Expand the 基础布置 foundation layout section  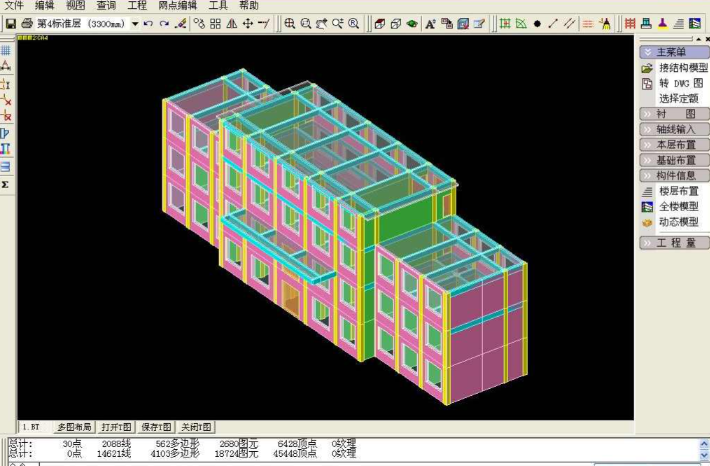coord(674,160)
